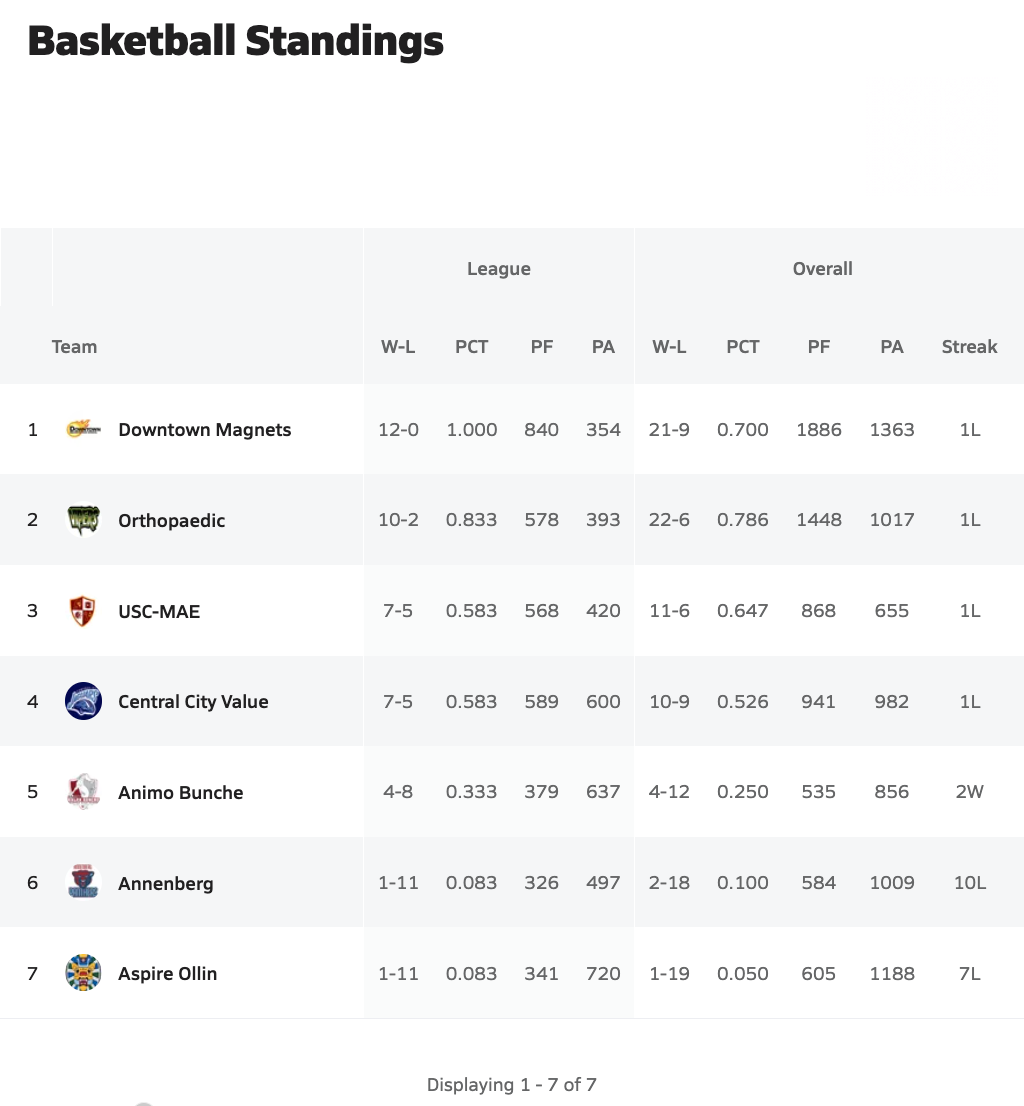The image size is (1024, 1106).
Task: Select the Central City Value team name
Action: click(x=193, y=702)
